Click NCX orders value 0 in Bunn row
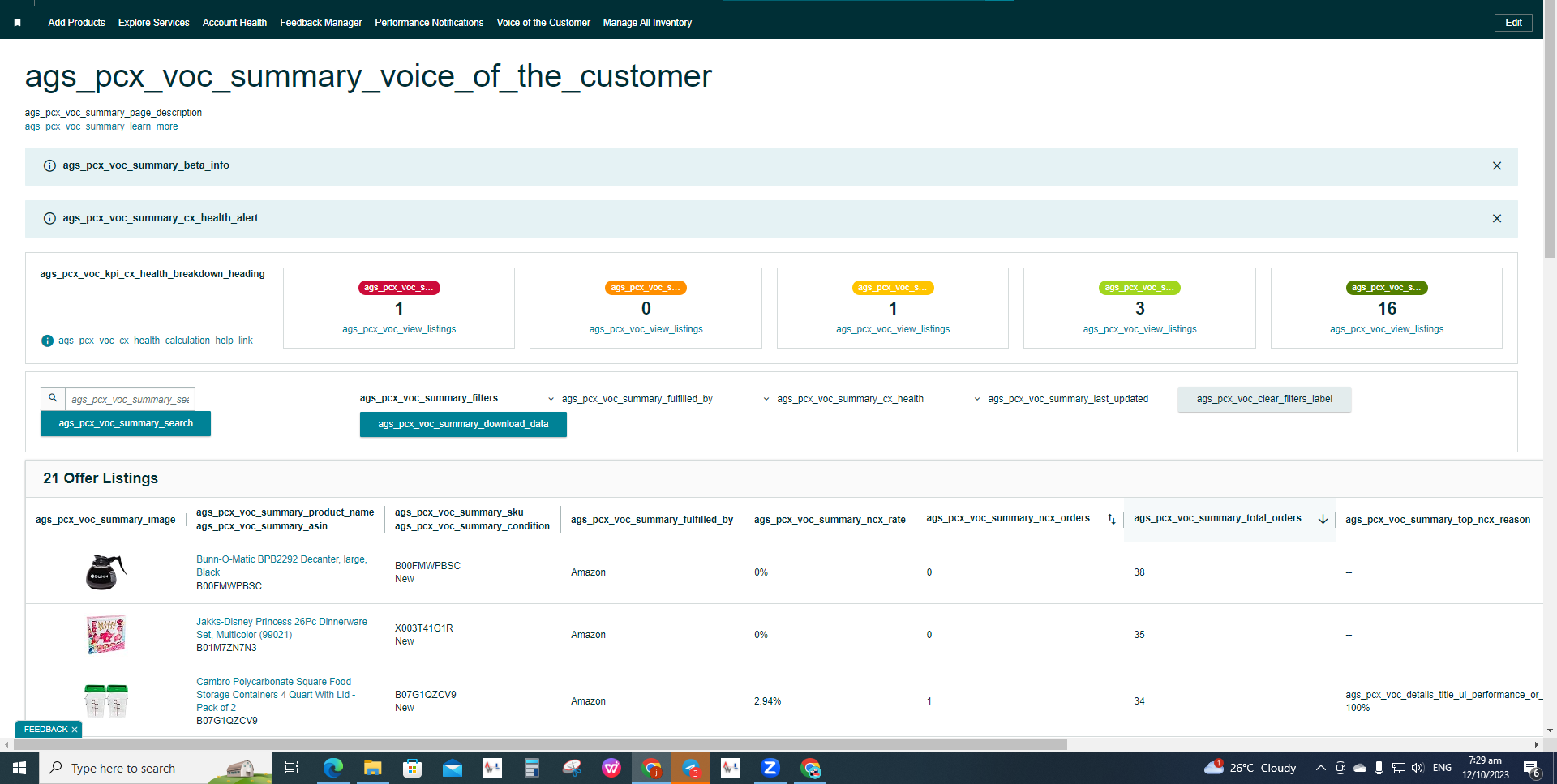The image size is (1557, 784). [929, 572]
